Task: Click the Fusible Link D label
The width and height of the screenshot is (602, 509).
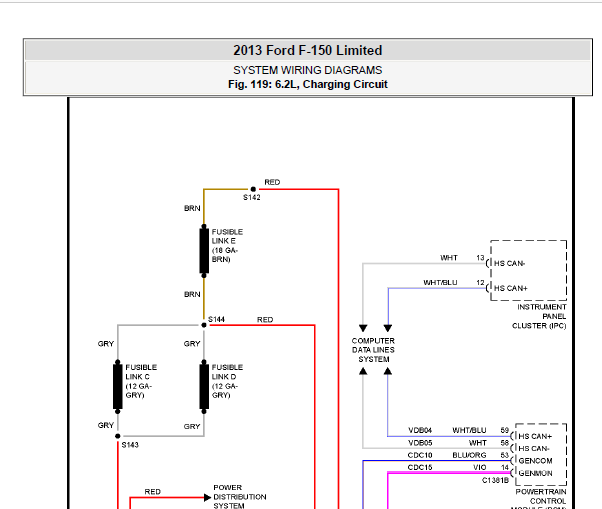Action: [x=227, y=381]
